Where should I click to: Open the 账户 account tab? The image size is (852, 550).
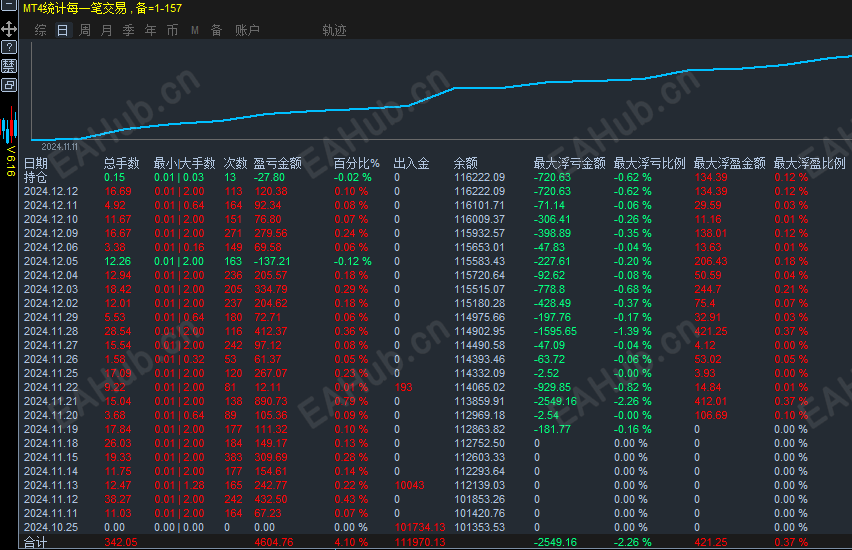(x=247, y=30)
